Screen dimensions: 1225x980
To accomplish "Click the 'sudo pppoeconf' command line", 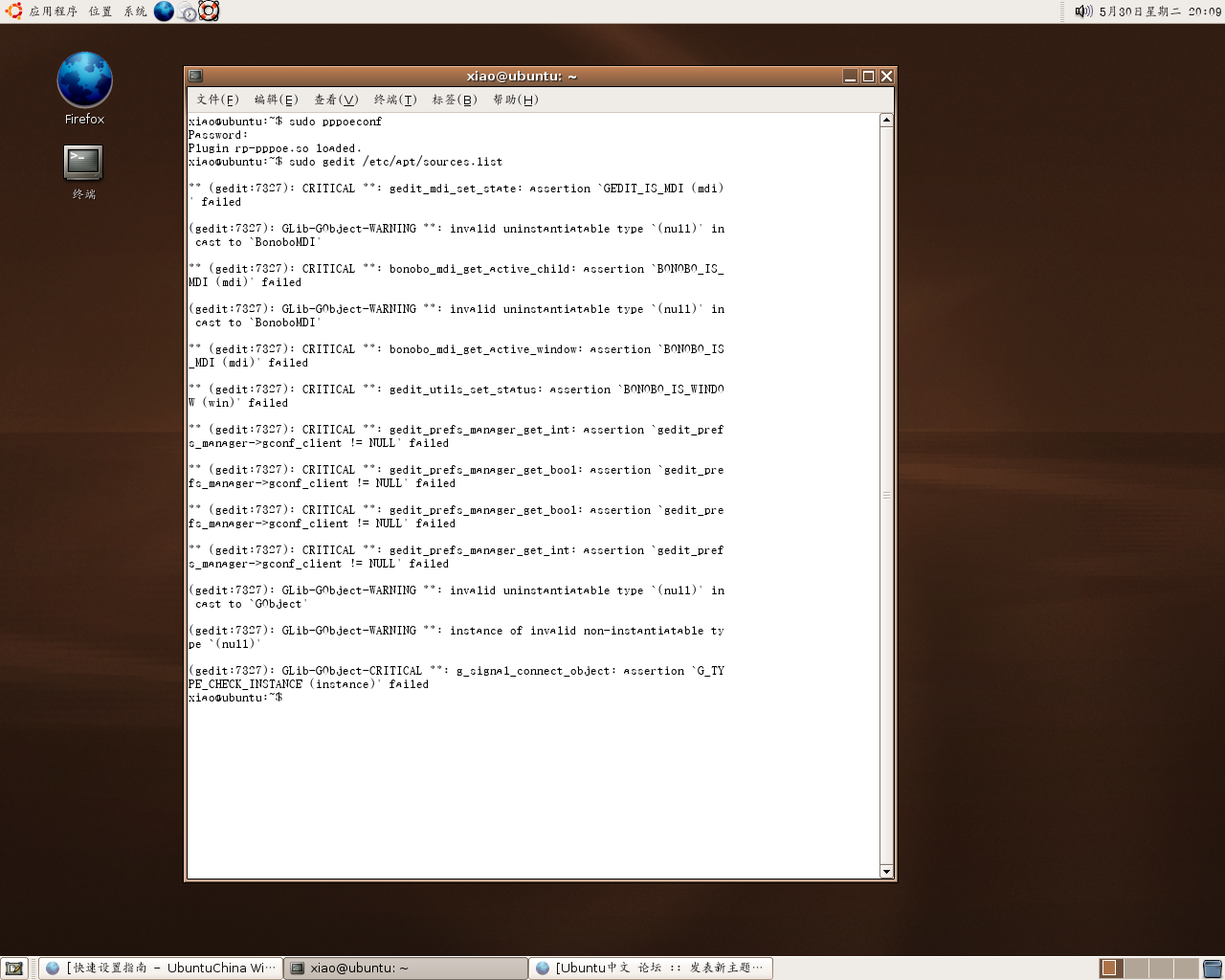I will 284,122.
